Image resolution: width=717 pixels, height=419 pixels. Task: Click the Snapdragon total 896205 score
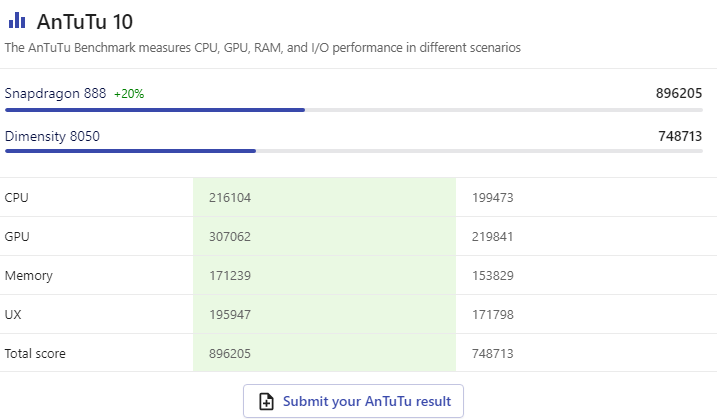point(678,93)
